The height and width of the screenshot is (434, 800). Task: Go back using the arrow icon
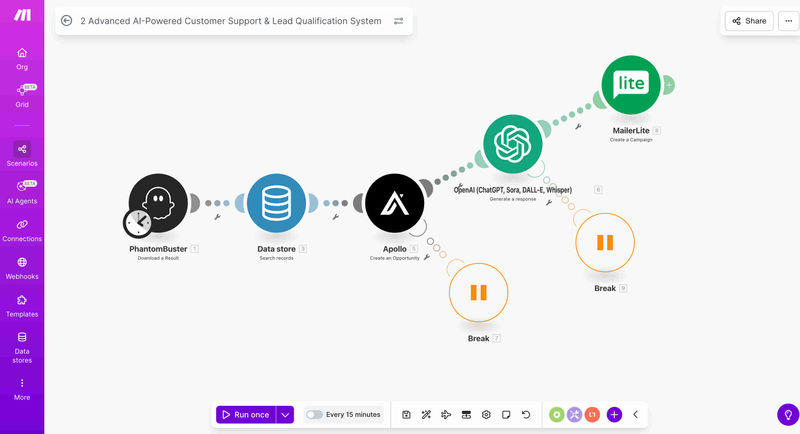pyautogui.click(x=66, y=21)
